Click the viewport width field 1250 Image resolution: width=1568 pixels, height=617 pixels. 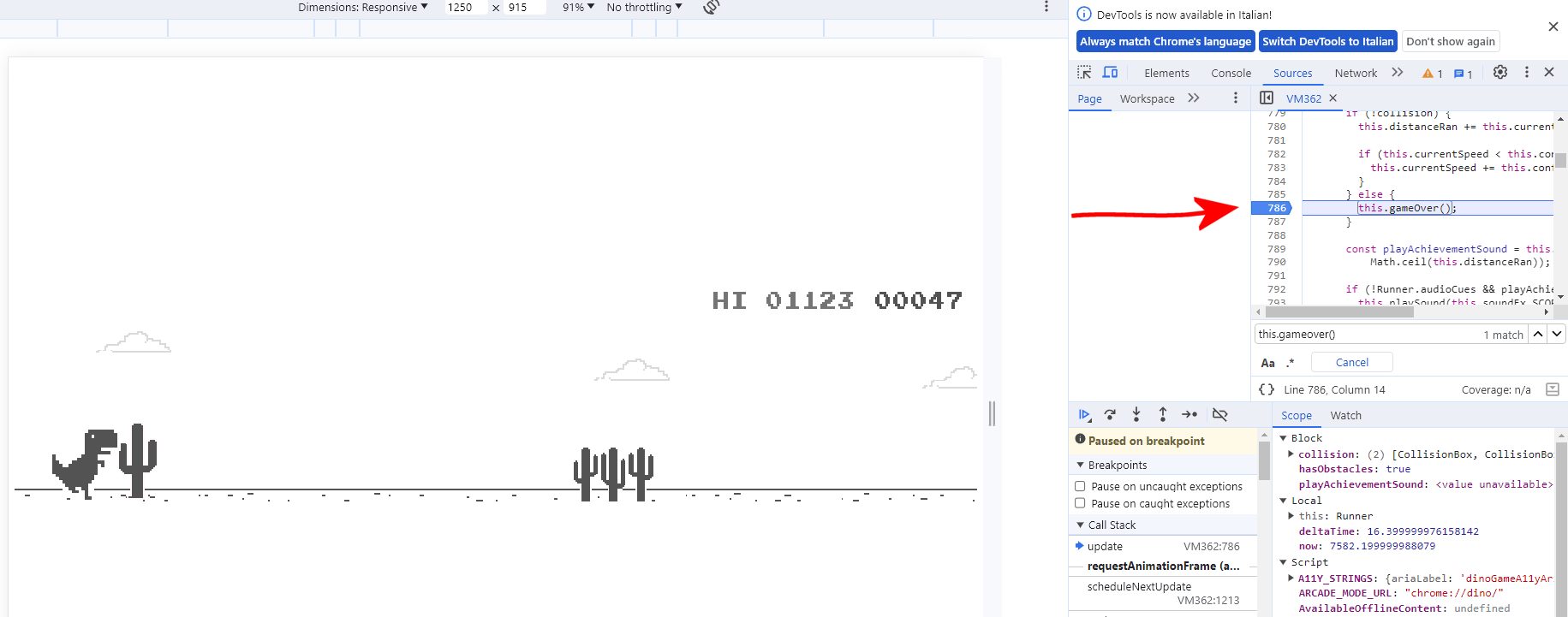(x=466, y=7)
